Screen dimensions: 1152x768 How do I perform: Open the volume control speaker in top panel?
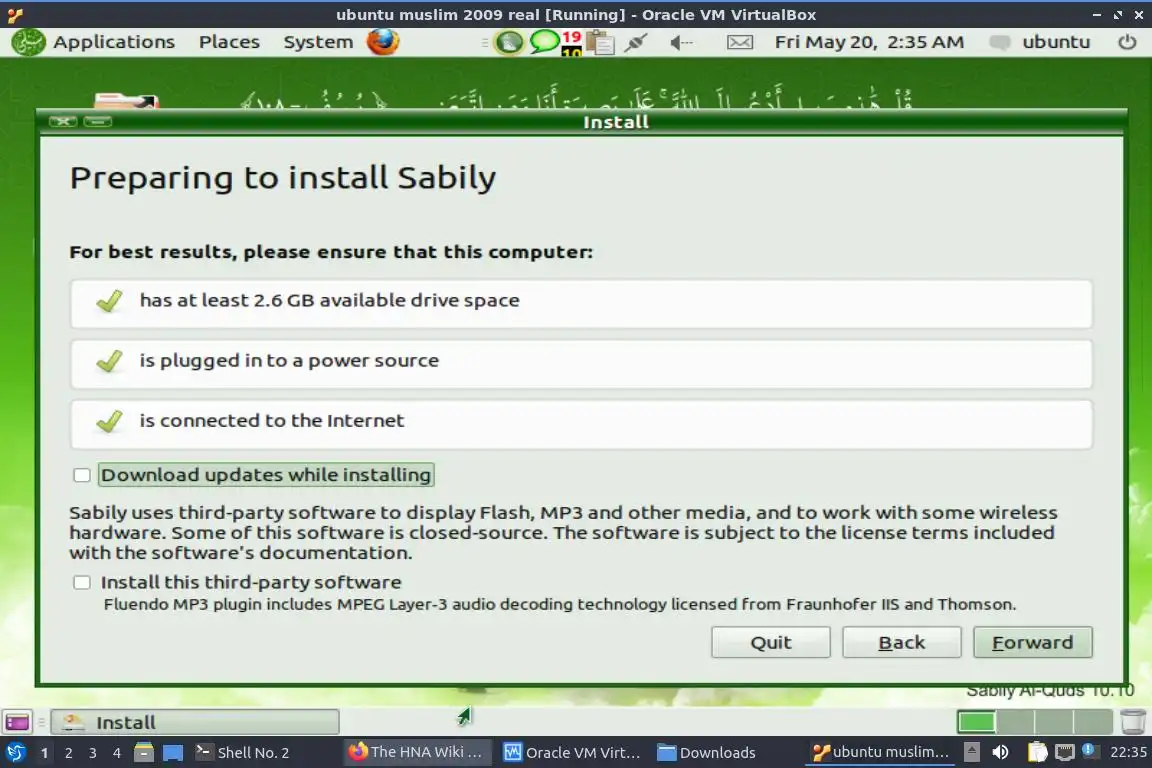[x=681, y=43]
